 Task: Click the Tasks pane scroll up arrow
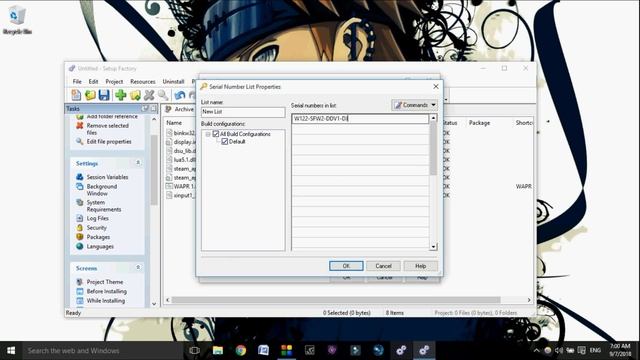coord(154,119)
